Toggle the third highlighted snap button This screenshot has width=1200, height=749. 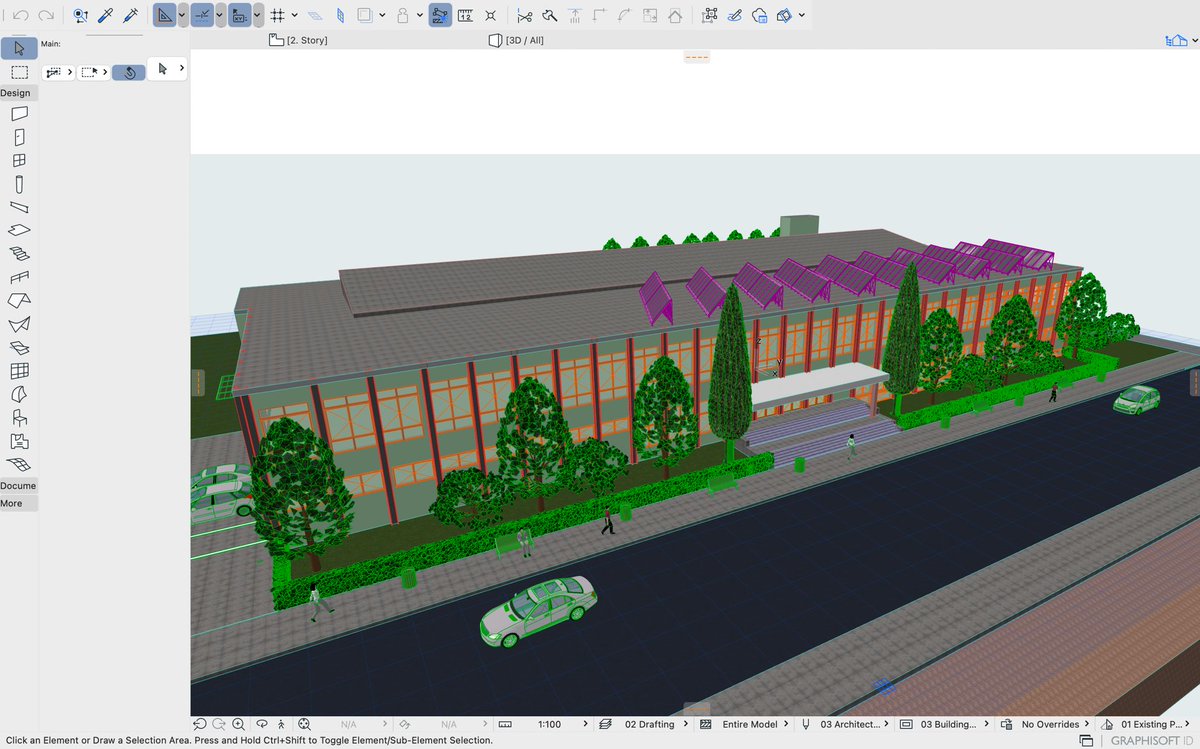pyautogui.click(x=240, y=16)
